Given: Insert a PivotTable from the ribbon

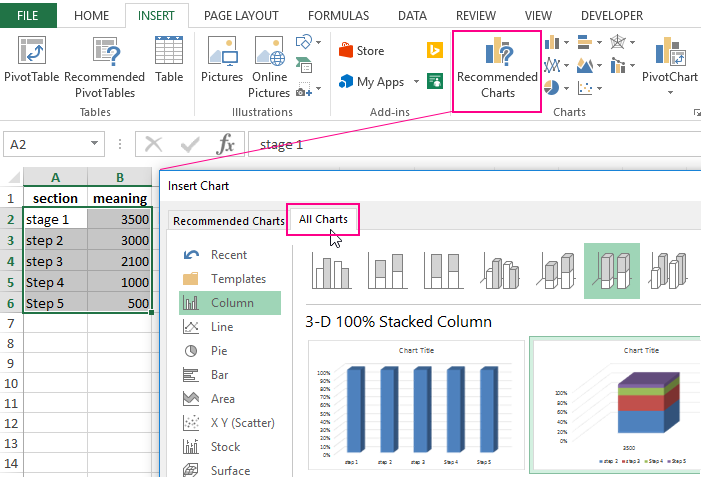Looking at the screenshot, I should pos(31,60).
